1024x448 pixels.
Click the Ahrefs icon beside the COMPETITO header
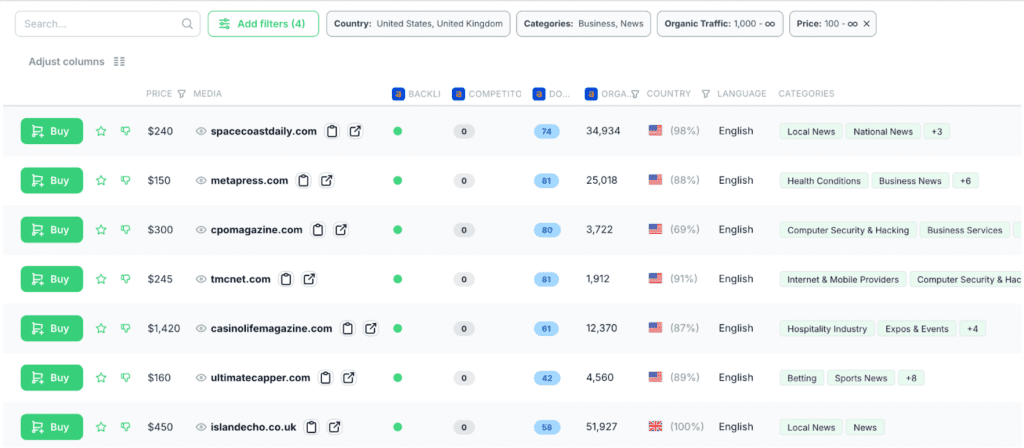458,94
